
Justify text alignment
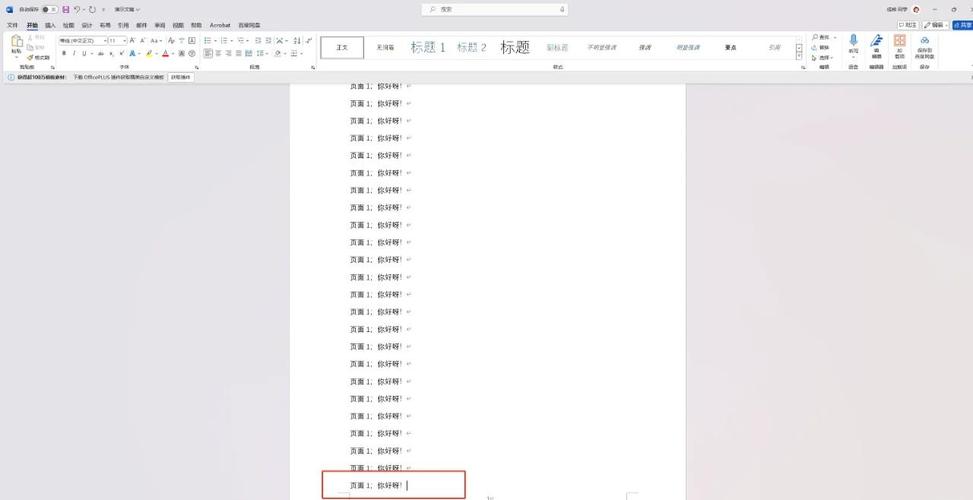238,54
